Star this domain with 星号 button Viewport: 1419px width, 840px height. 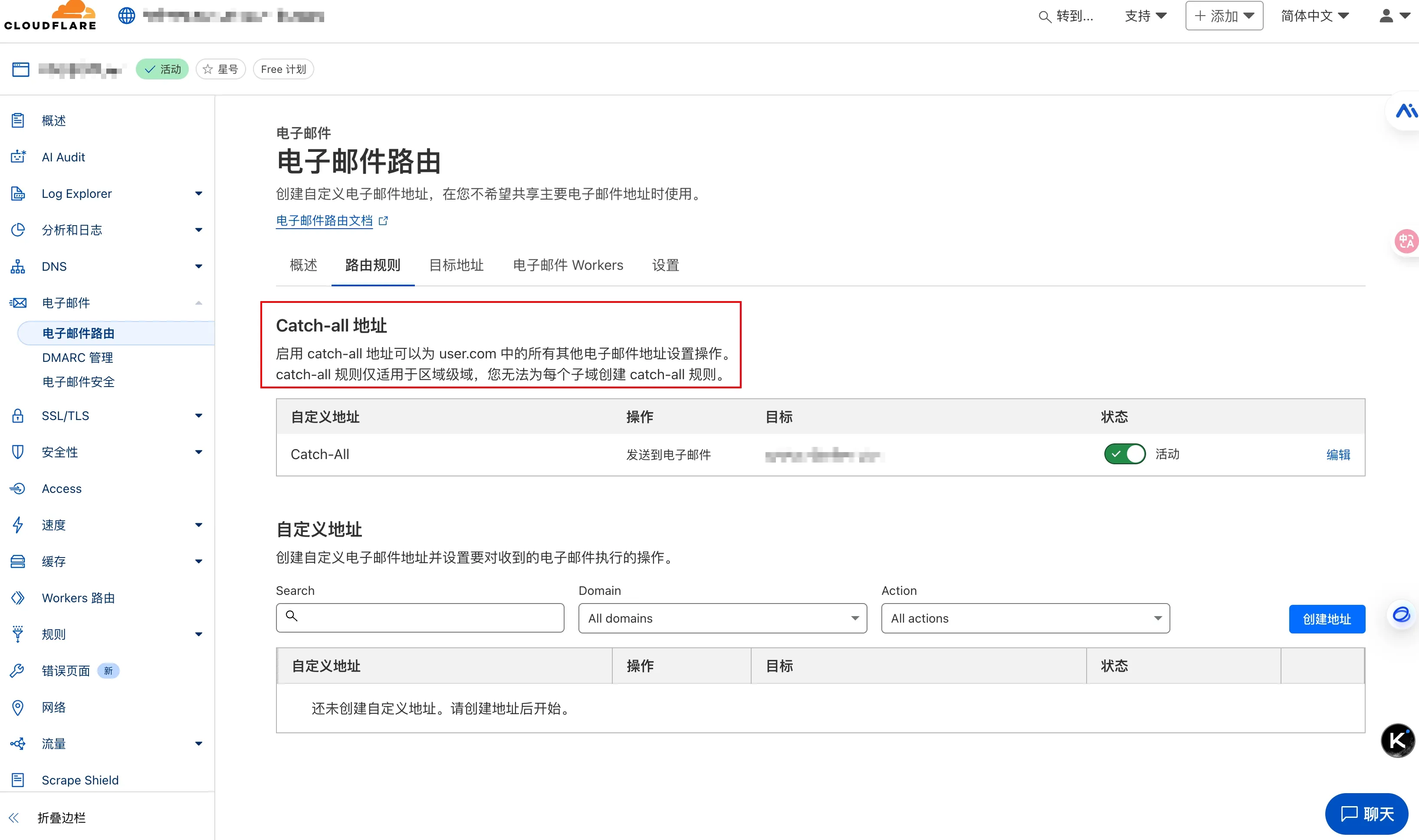[221, 69]
